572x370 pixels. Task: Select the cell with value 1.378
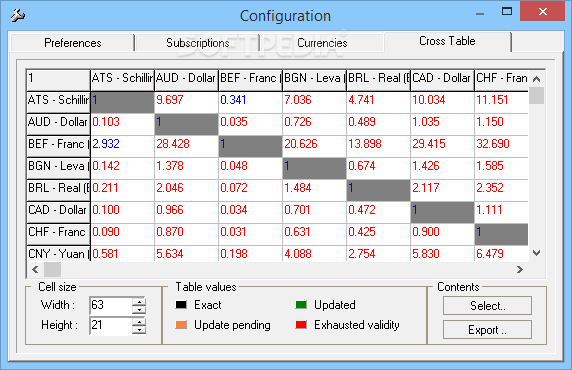186,168
